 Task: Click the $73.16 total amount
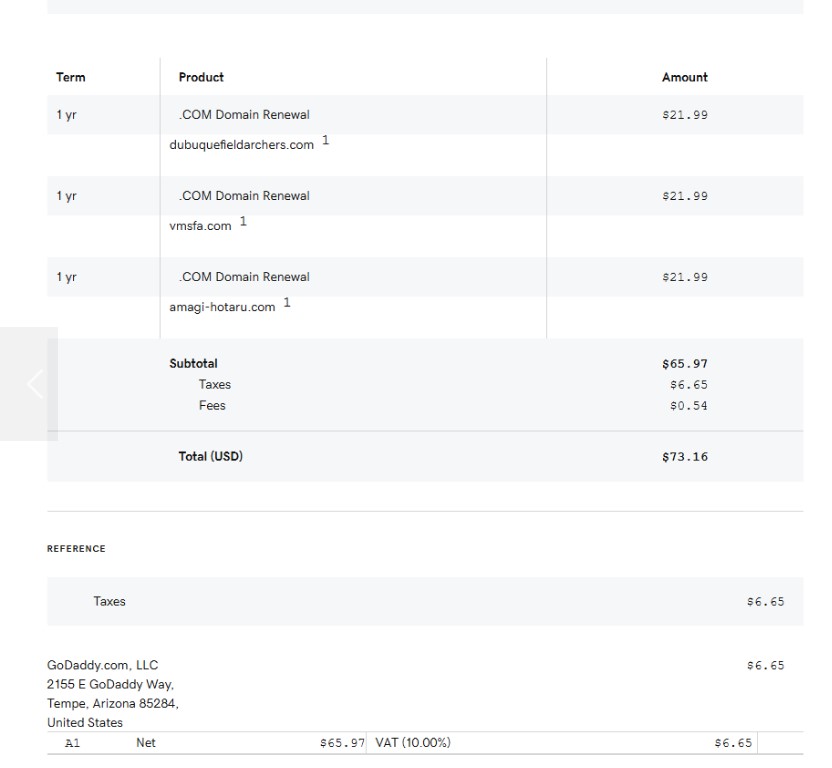684,457
